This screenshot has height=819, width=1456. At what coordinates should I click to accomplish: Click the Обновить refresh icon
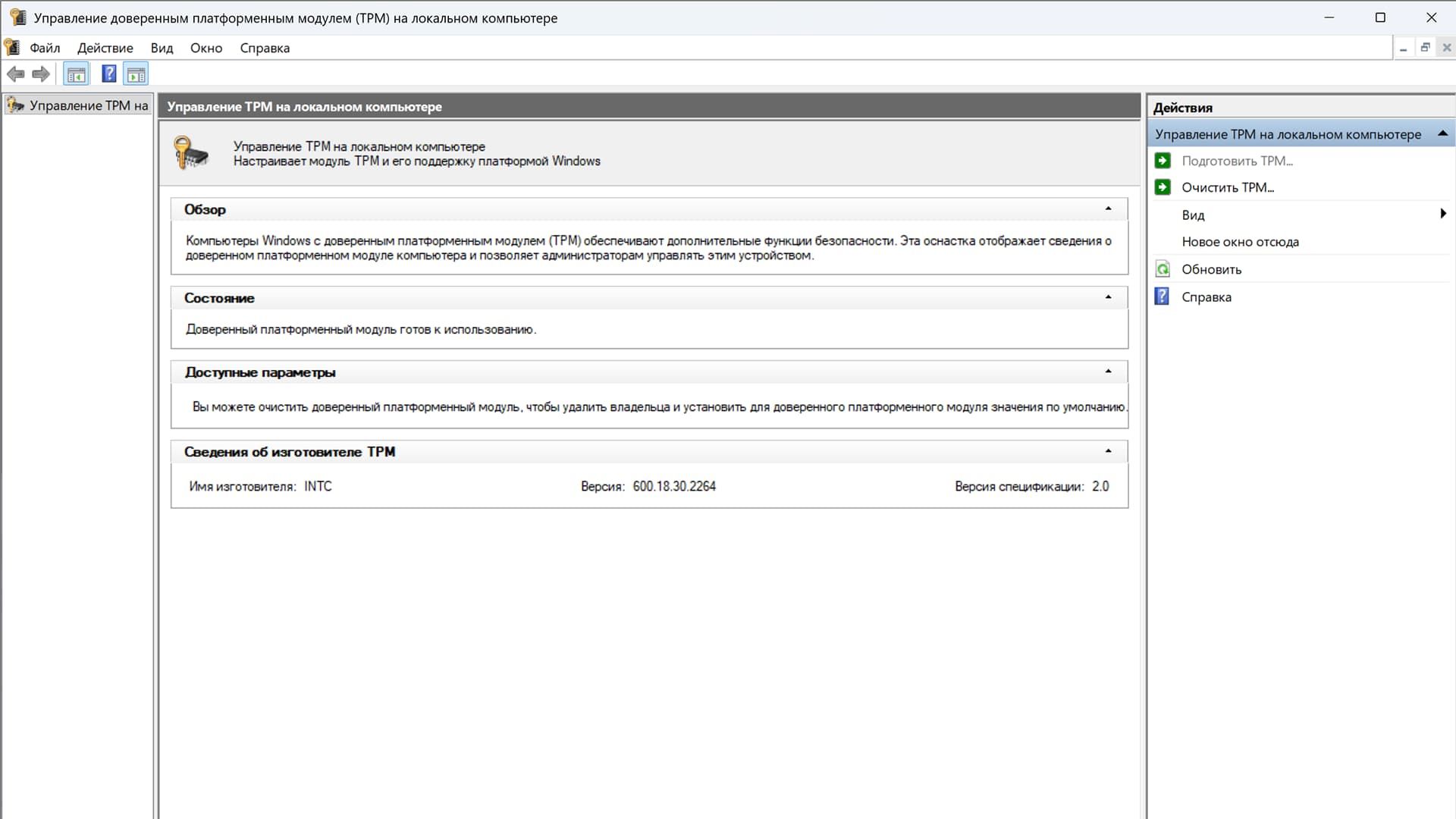coord(1163,269)
